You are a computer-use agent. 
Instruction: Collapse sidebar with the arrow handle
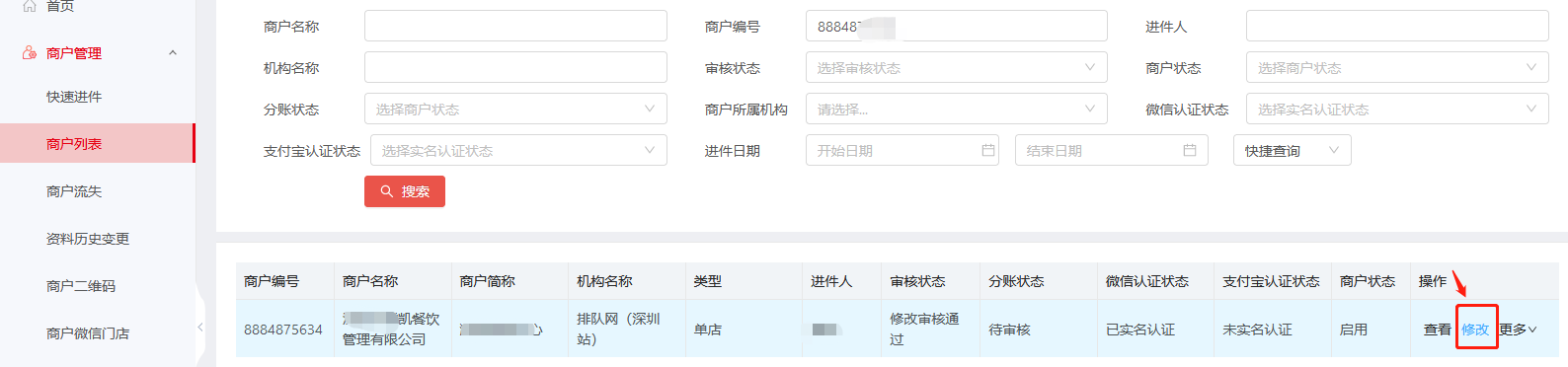(x=200, y=328)
